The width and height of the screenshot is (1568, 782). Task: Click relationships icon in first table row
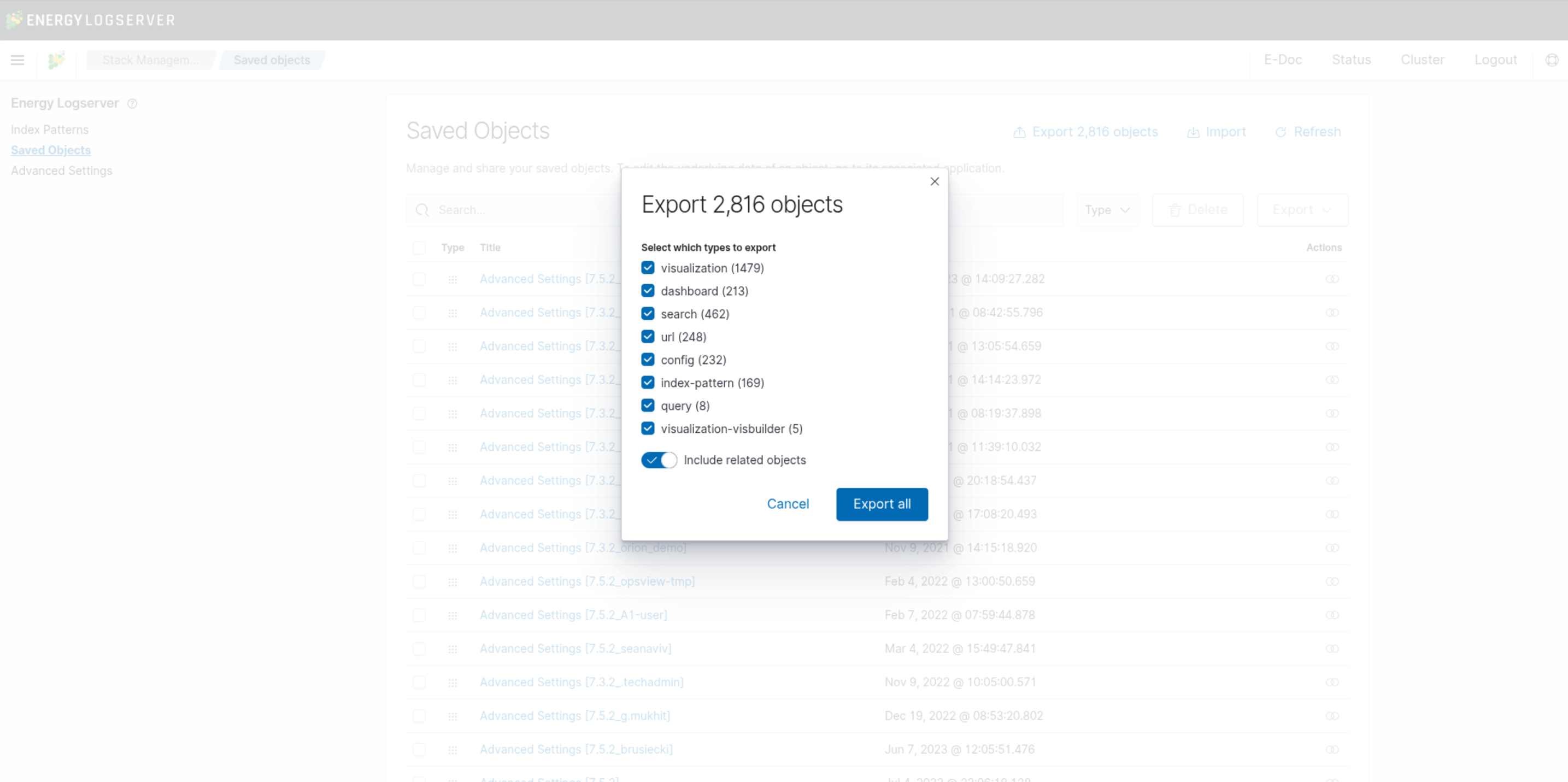pos(1332,279)
